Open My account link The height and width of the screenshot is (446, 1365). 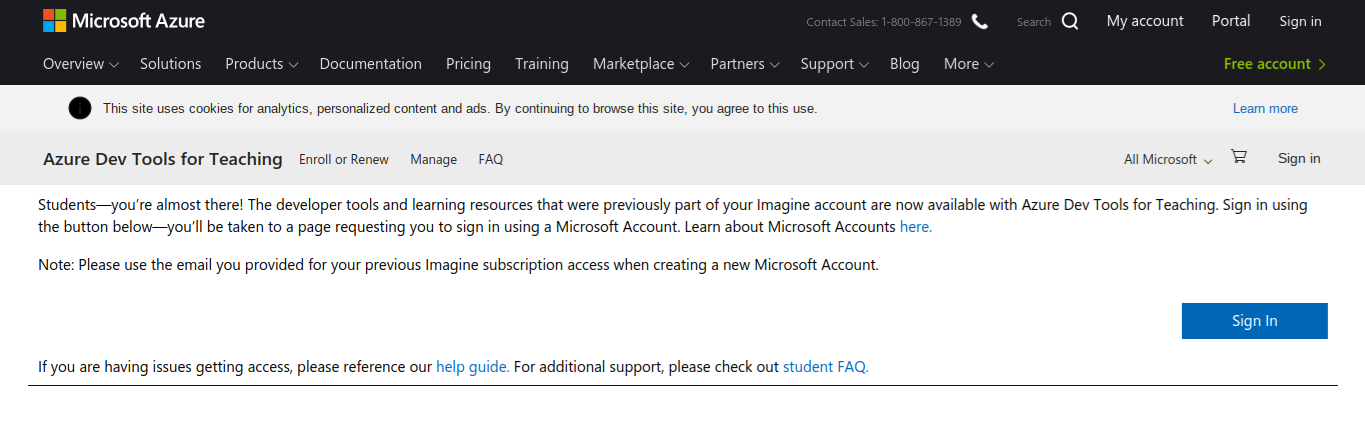click(1145, 21)
